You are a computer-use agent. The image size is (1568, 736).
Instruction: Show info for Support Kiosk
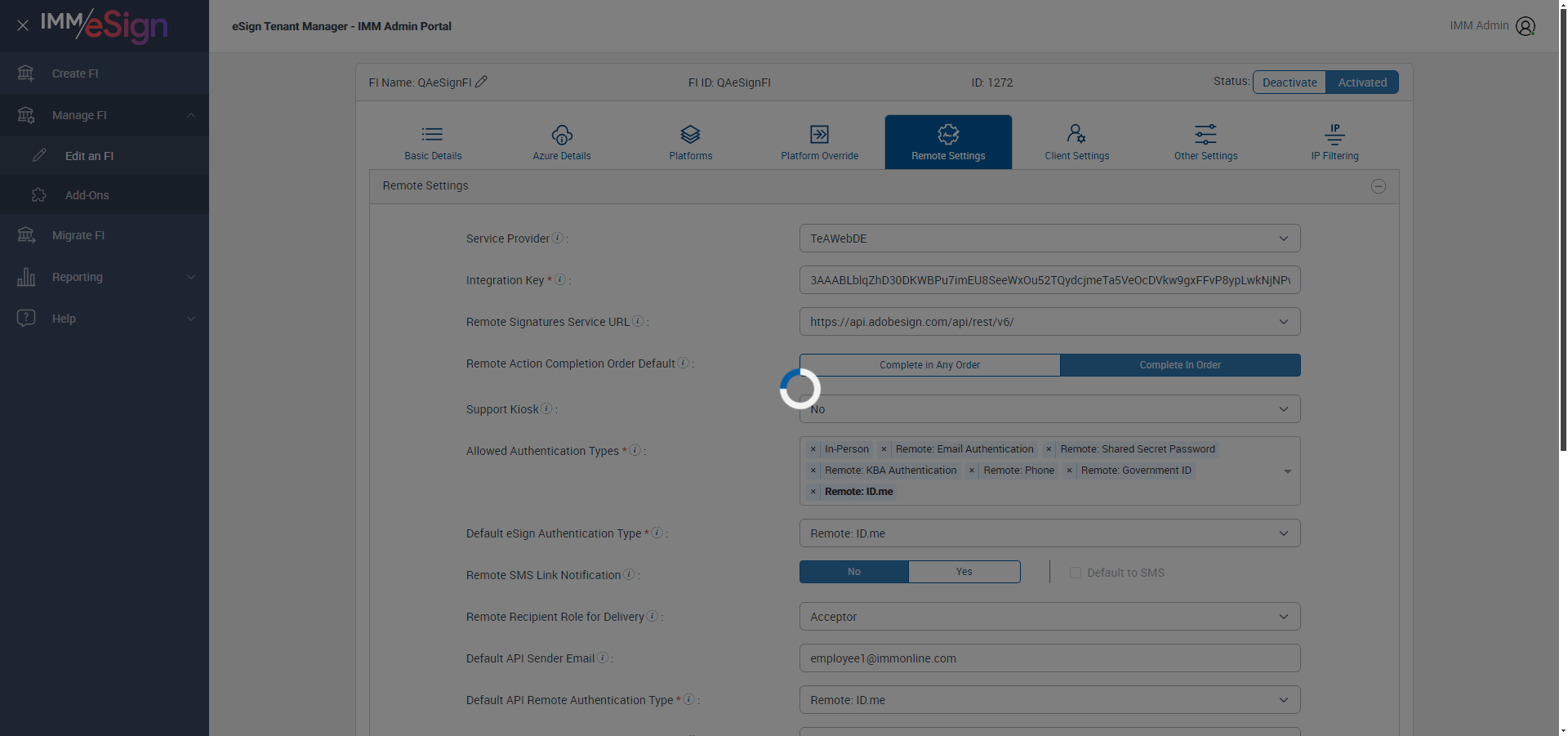pos(546,408)
